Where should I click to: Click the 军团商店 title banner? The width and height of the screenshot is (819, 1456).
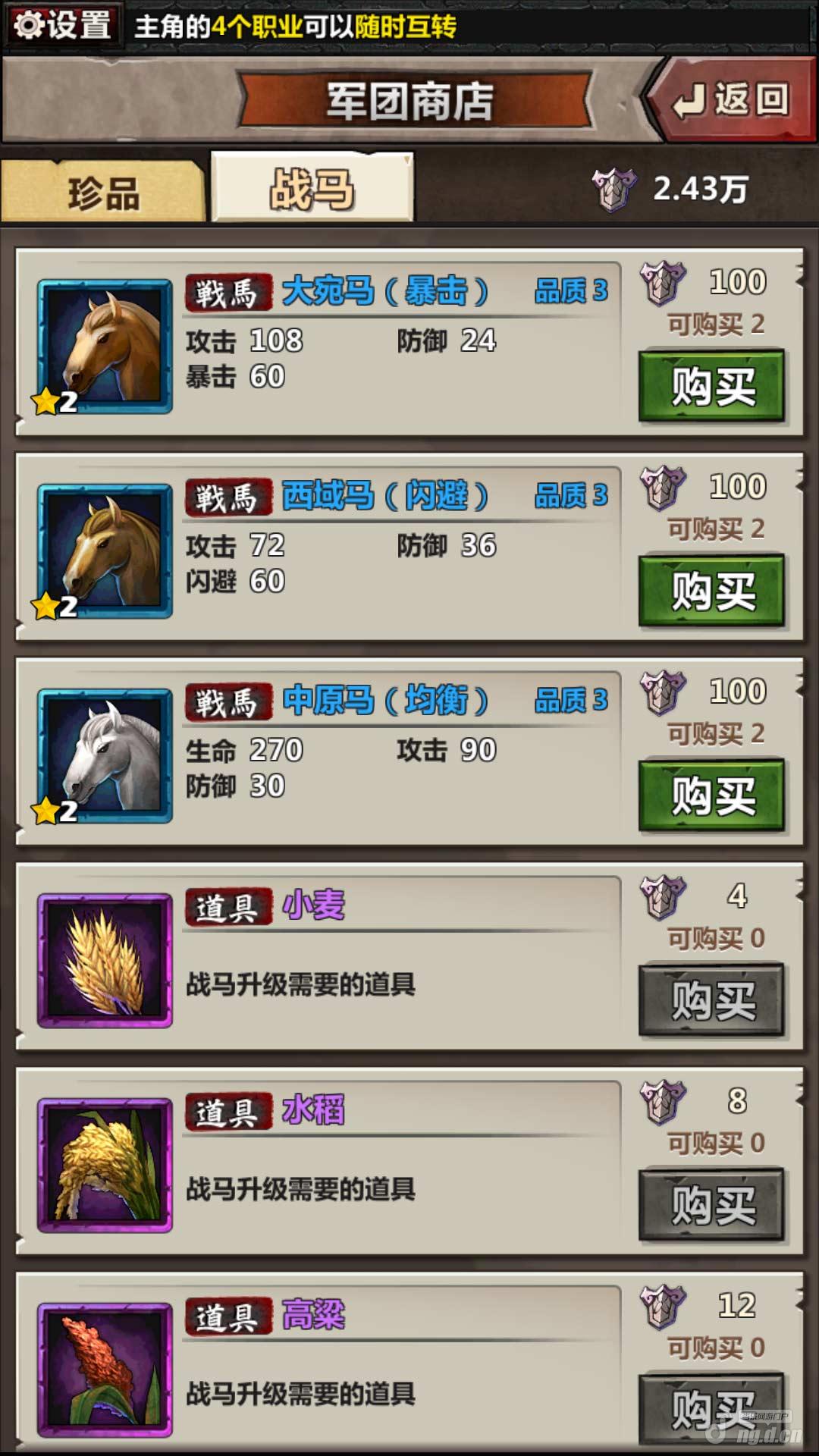(x=412, y=100)
